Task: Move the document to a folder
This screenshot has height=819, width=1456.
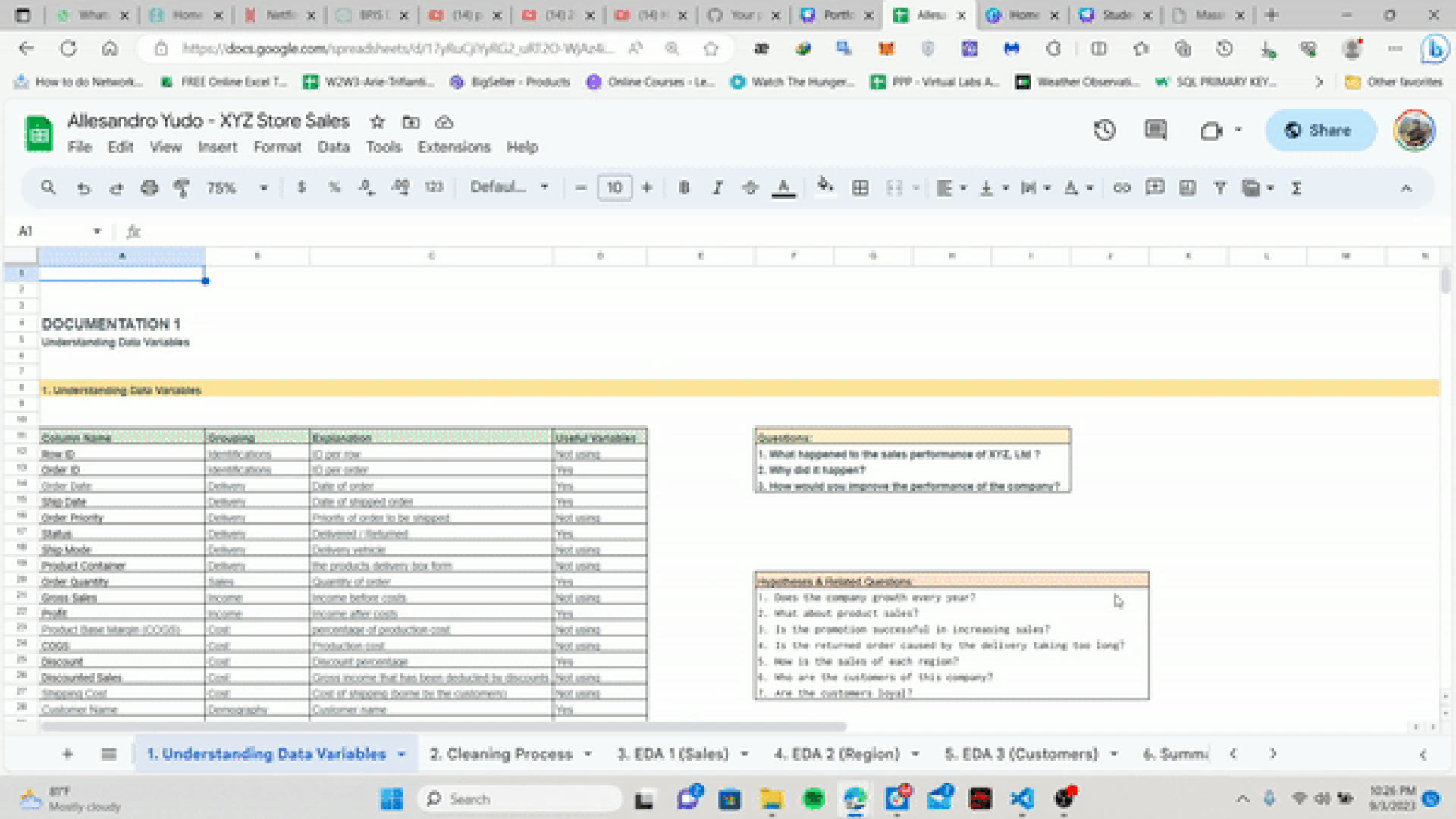Action: point(411,121)
